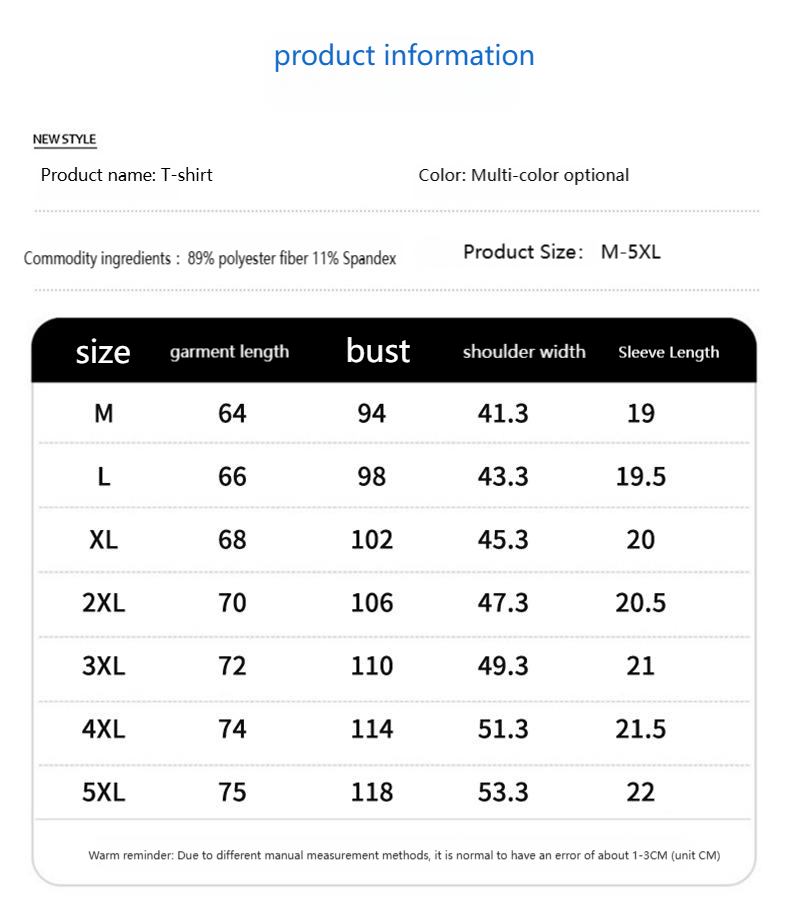Click the XL size row label
Screen dimensions: 790x907
(x=104, y=540)
